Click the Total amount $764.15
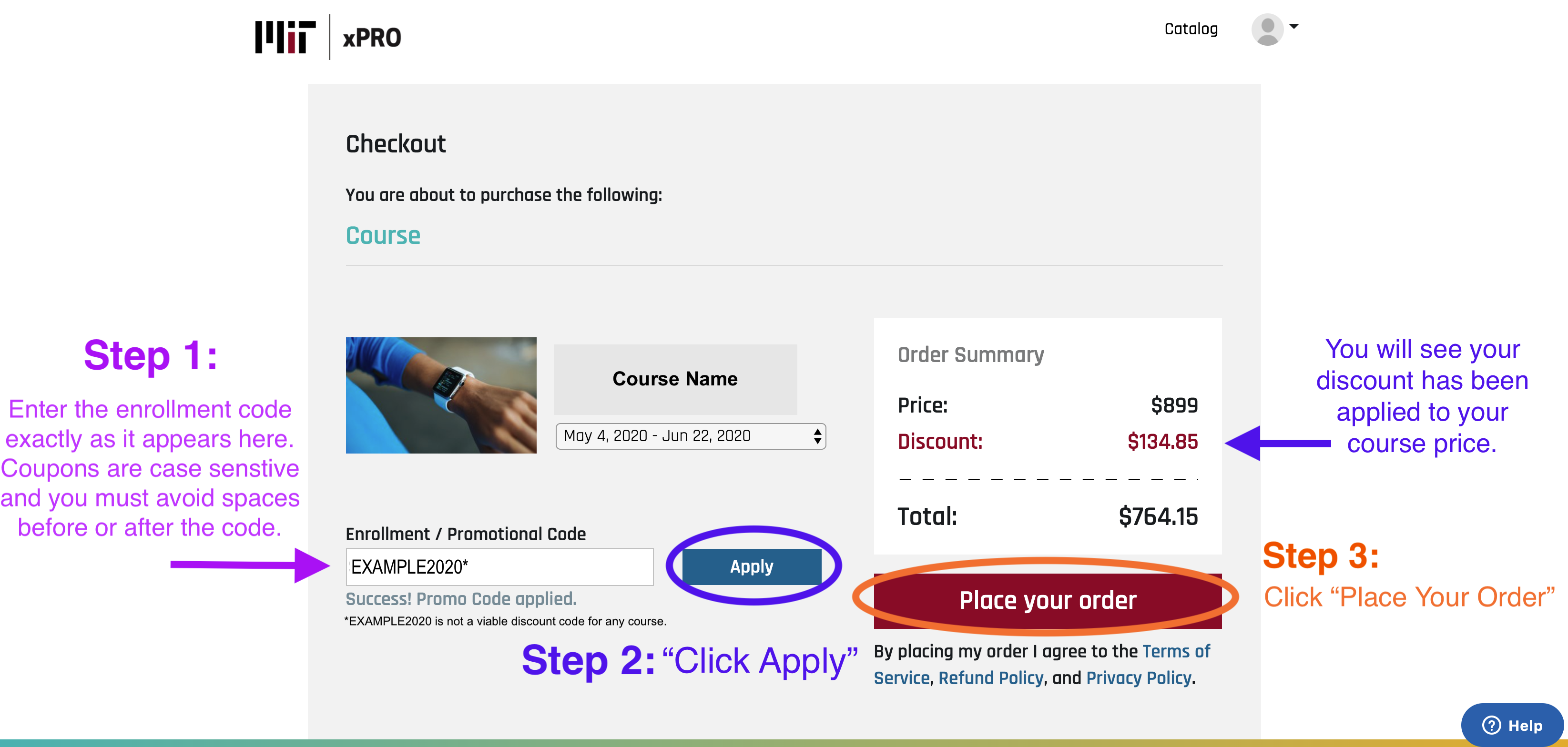The height and width of the screenshot is (747, 1568). [x=1158, y=516]
